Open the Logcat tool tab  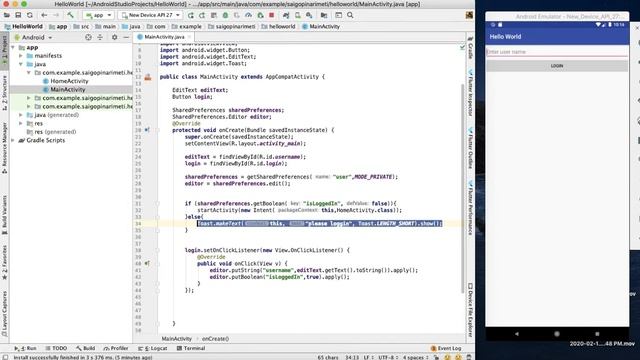coord(153,348)
